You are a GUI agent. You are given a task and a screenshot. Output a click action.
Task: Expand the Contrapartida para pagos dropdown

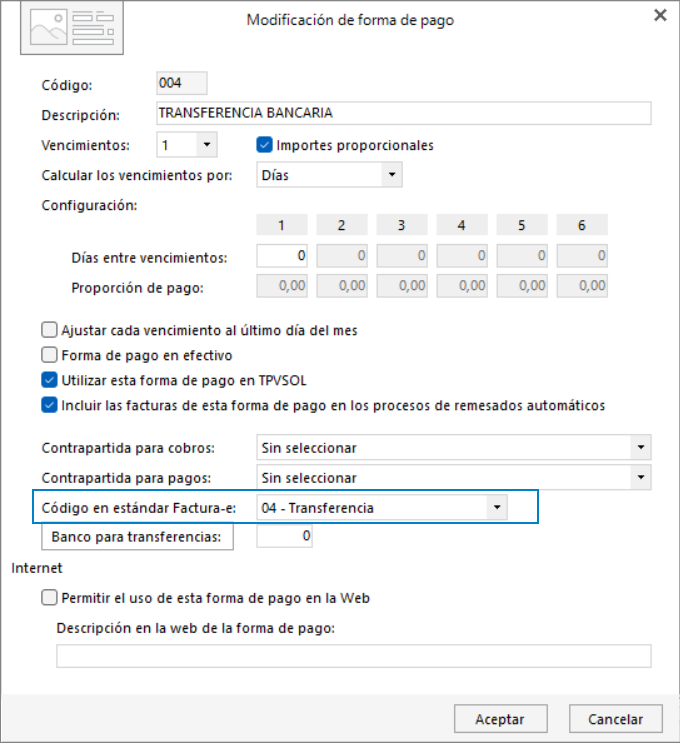click(x=641, y=477)
